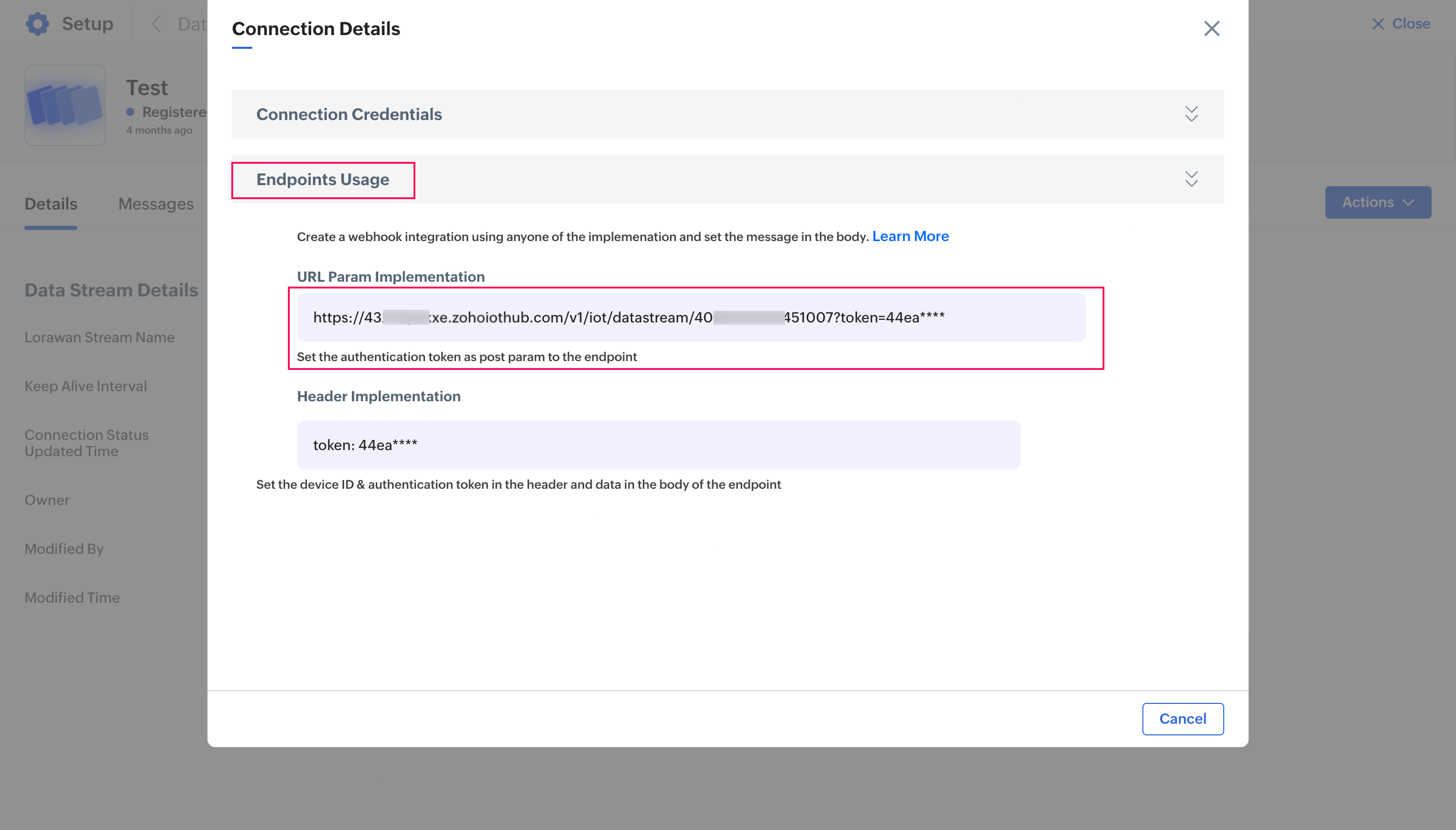Click the Close link at top right
Screen dimensions: 1456x830
tap(1410, 23)
